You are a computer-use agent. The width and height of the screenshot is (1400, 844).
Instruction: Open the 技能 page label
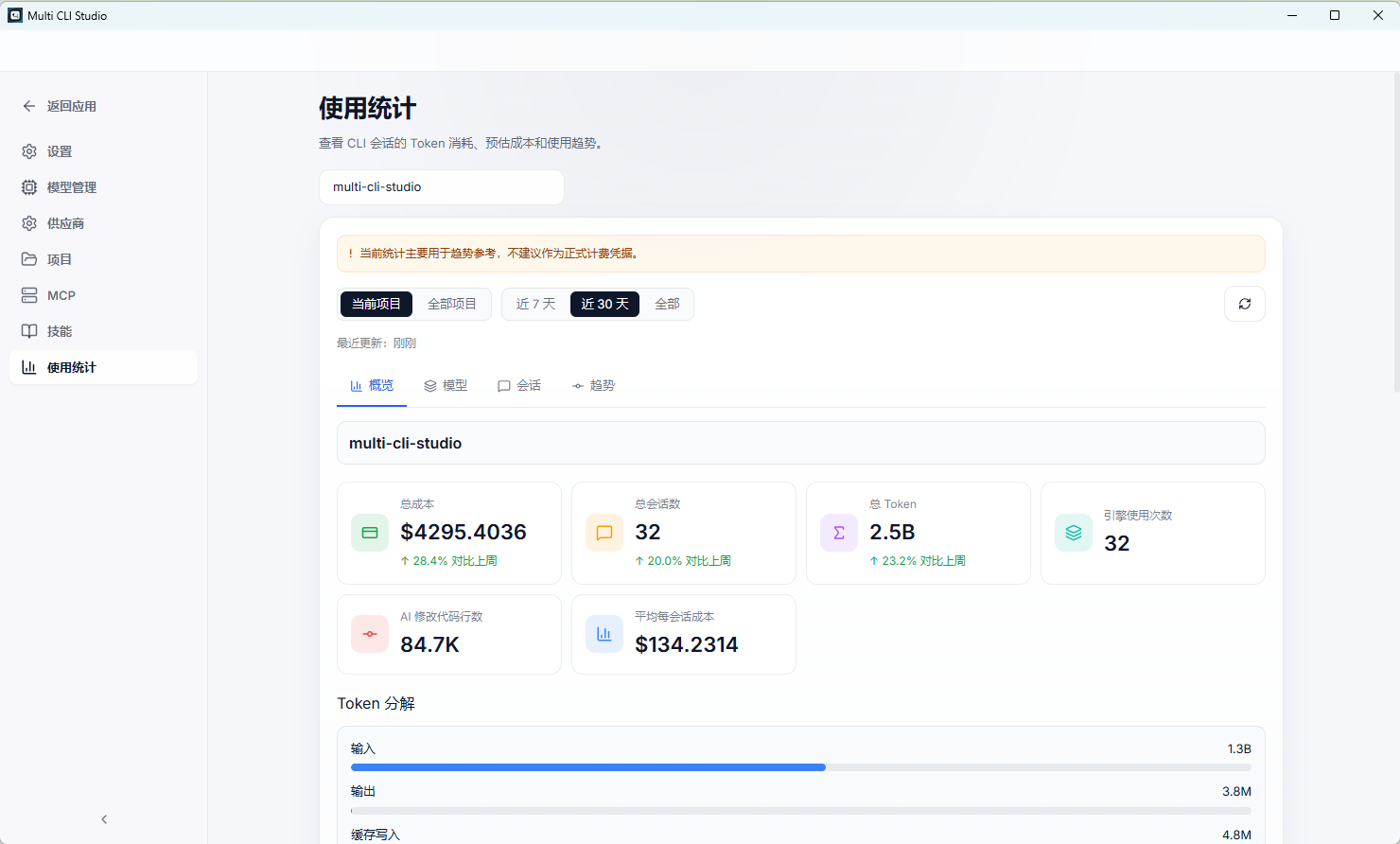[60, 331]
